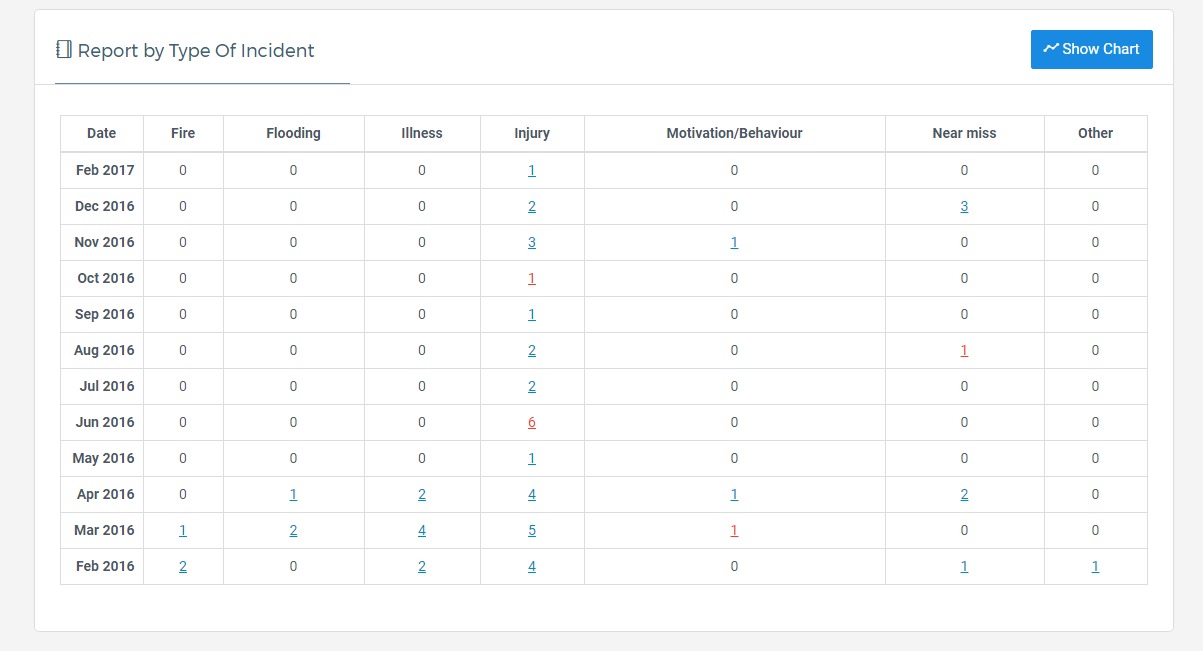This screenshot has height=651, width=1203.
Task: Open Feb 2017 Injury count link
Action: [x=532, y=170]
